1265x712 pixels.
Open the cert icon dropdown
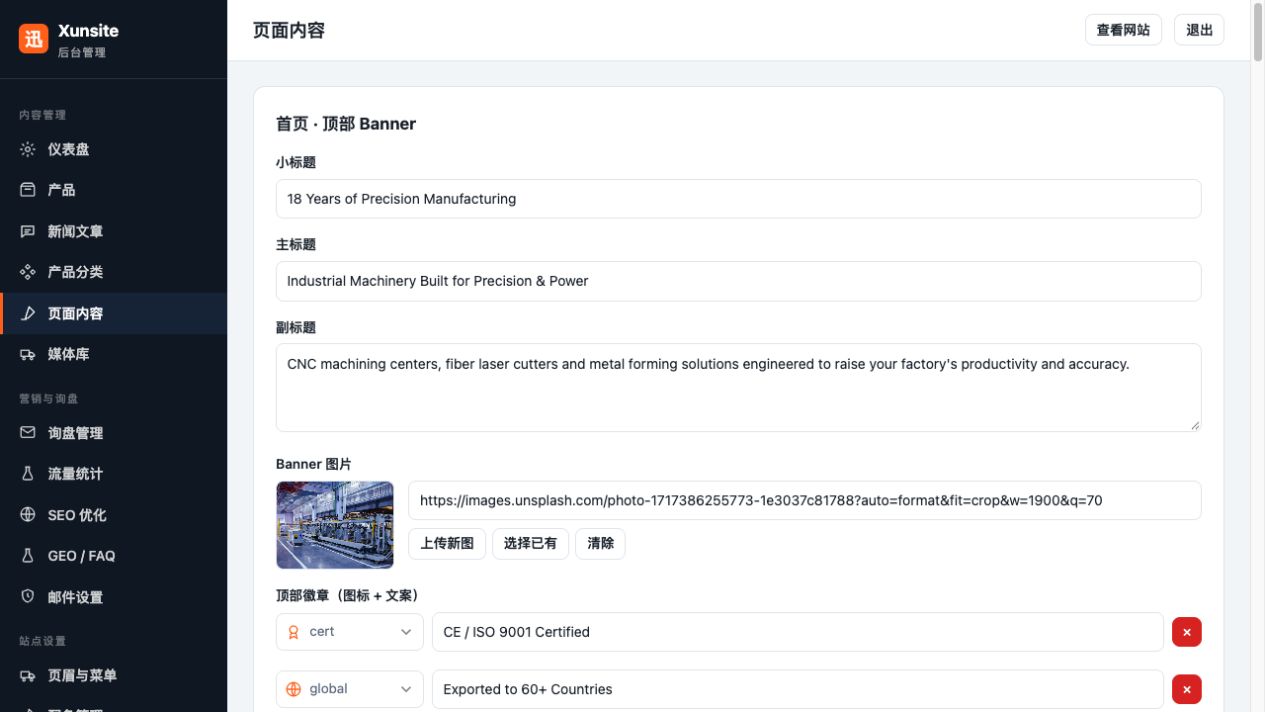point(349,632)
